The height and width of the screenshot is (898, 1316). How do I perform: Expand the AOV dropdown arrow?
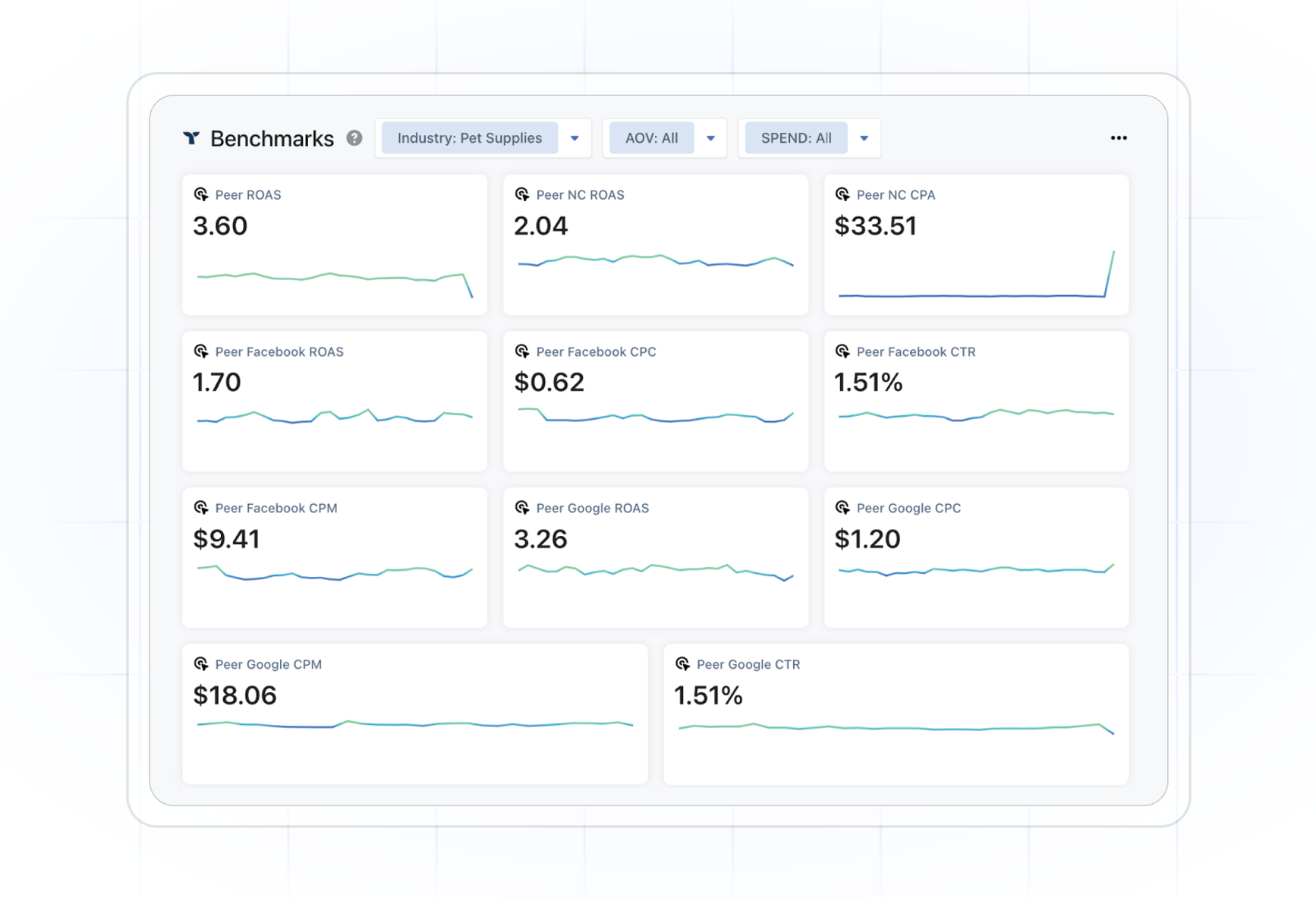(710, 138)
